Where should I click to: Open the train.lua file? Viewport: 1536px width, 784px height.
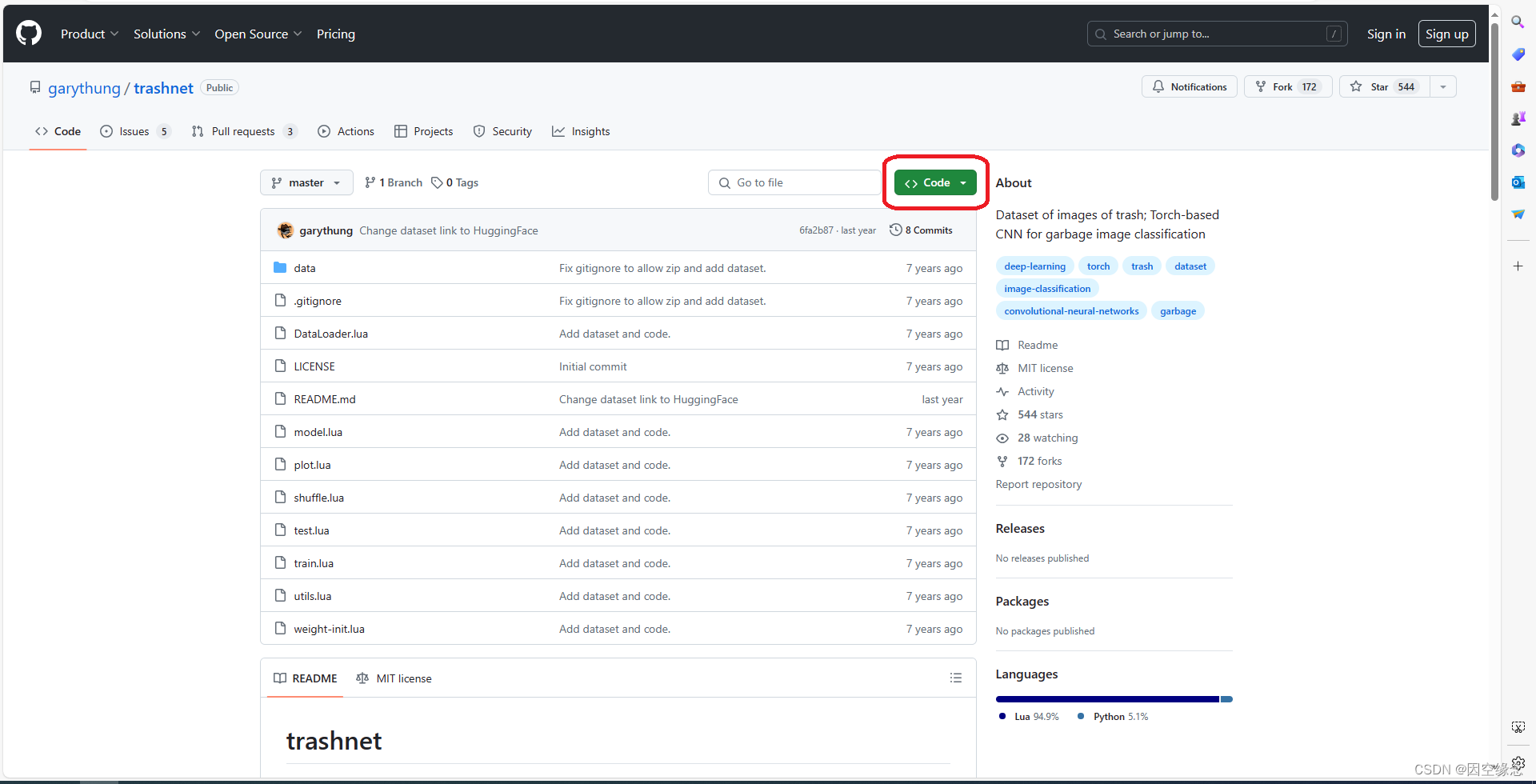click(313, 563)
